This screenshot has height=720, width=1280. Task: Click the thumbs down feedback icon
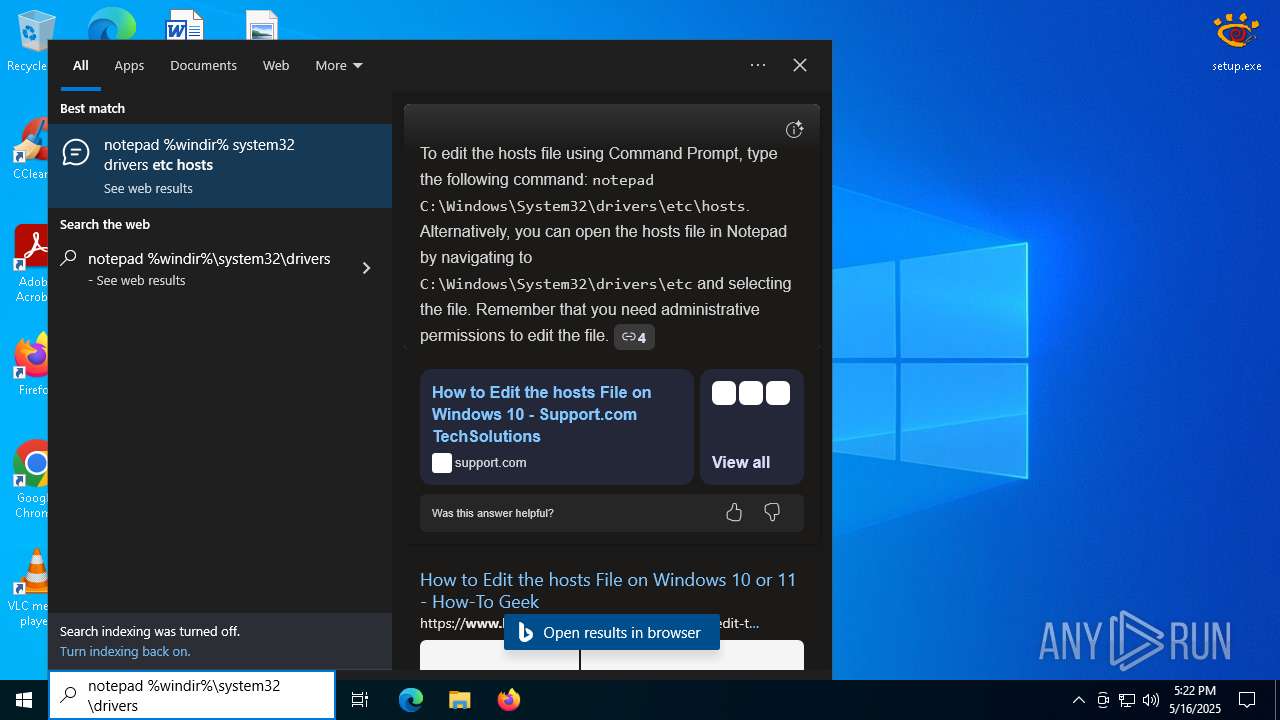point(772,512)
